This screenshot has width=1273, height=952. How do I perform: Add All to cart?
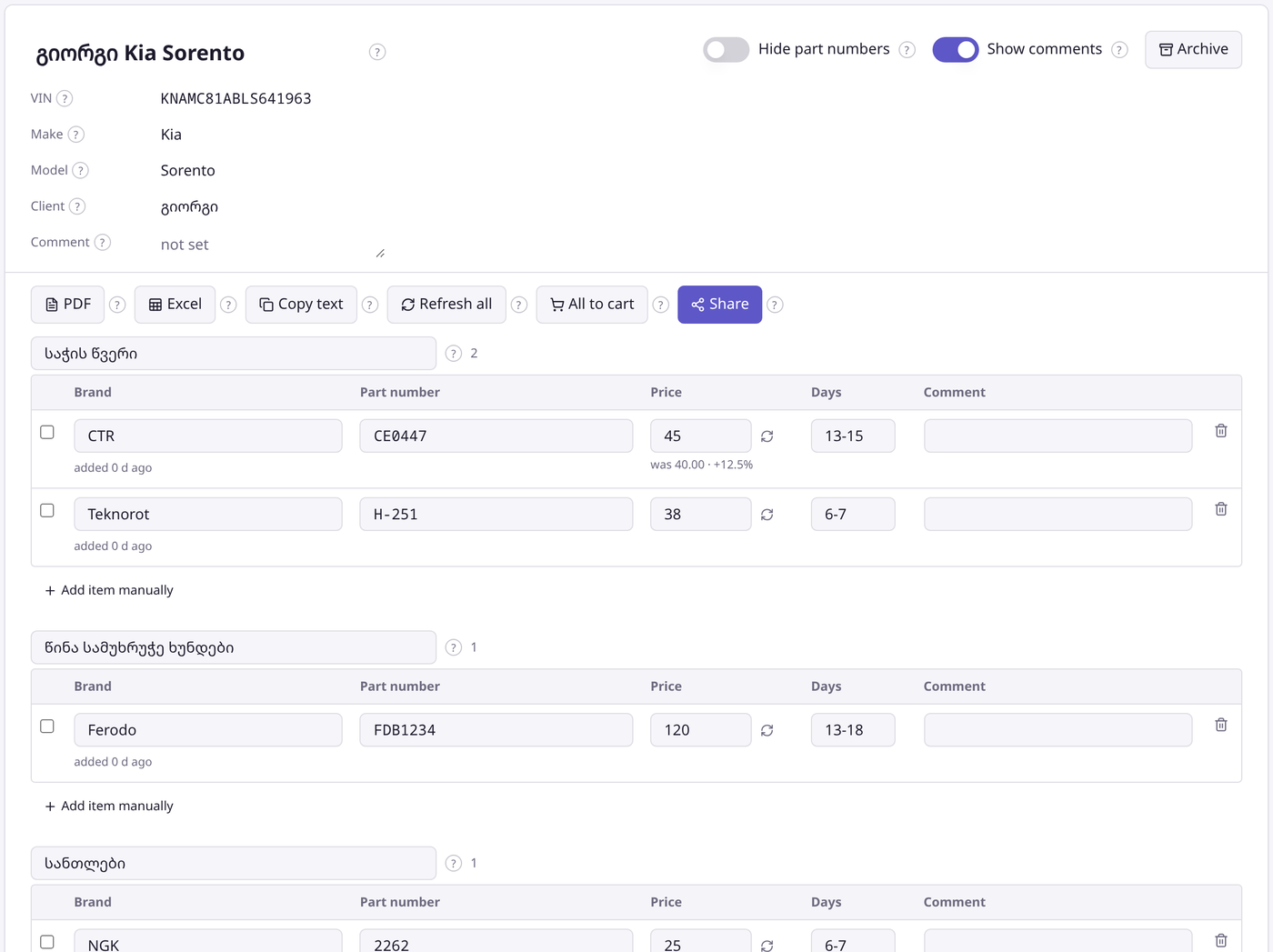[592, 305]
